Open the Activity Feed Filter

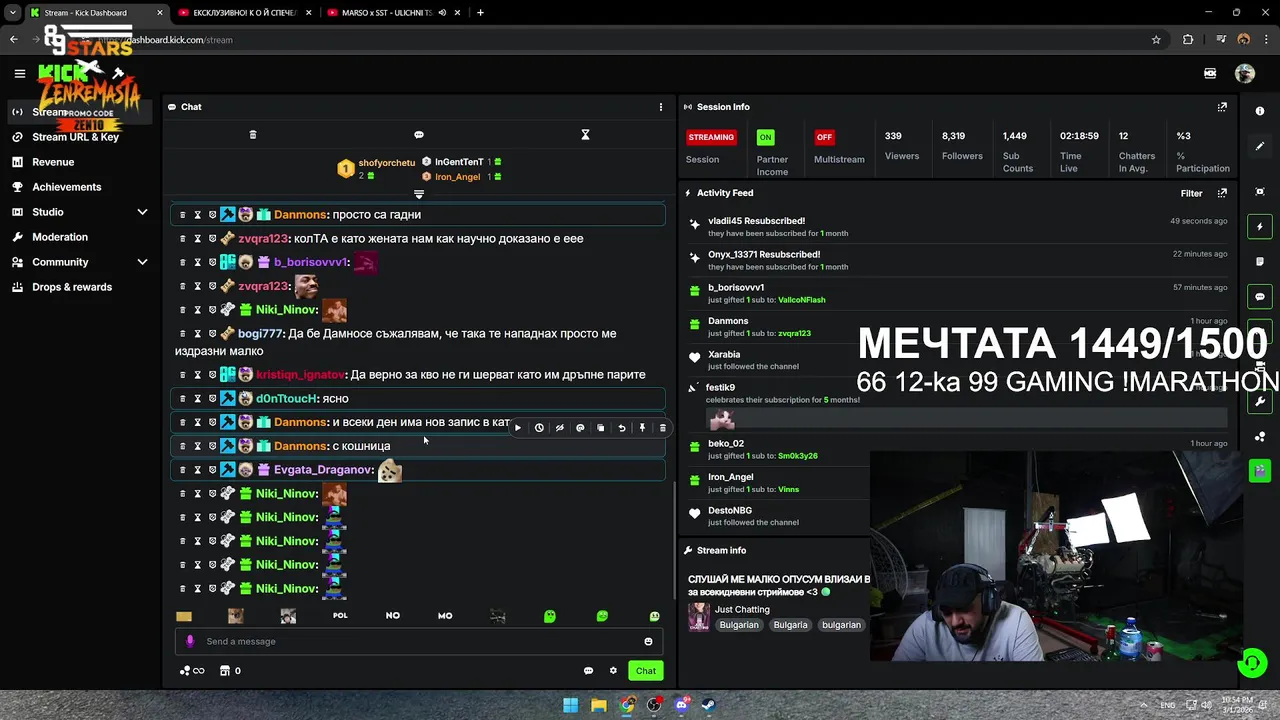coord(1191,193)
